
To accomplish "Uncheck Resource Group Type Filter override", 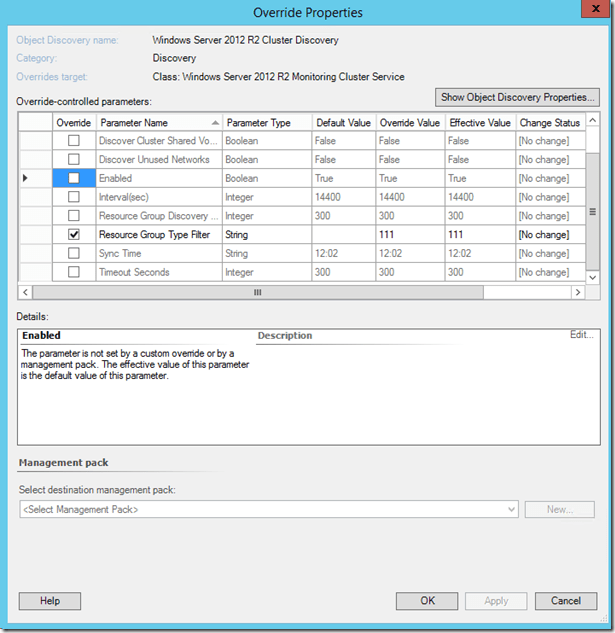I will pos(74,235).
